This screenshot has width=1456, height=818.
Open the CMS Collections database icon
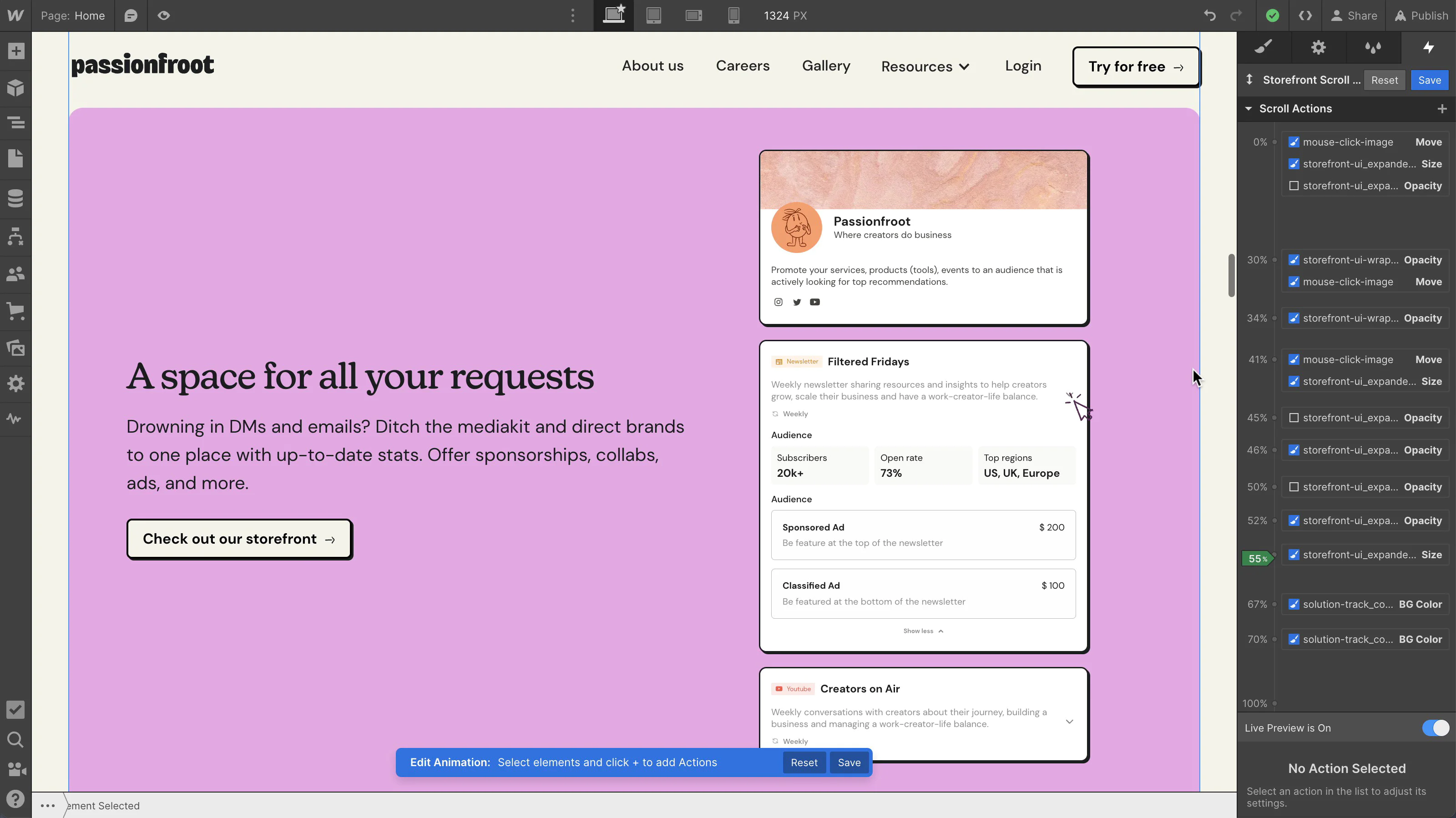[16, 198]
